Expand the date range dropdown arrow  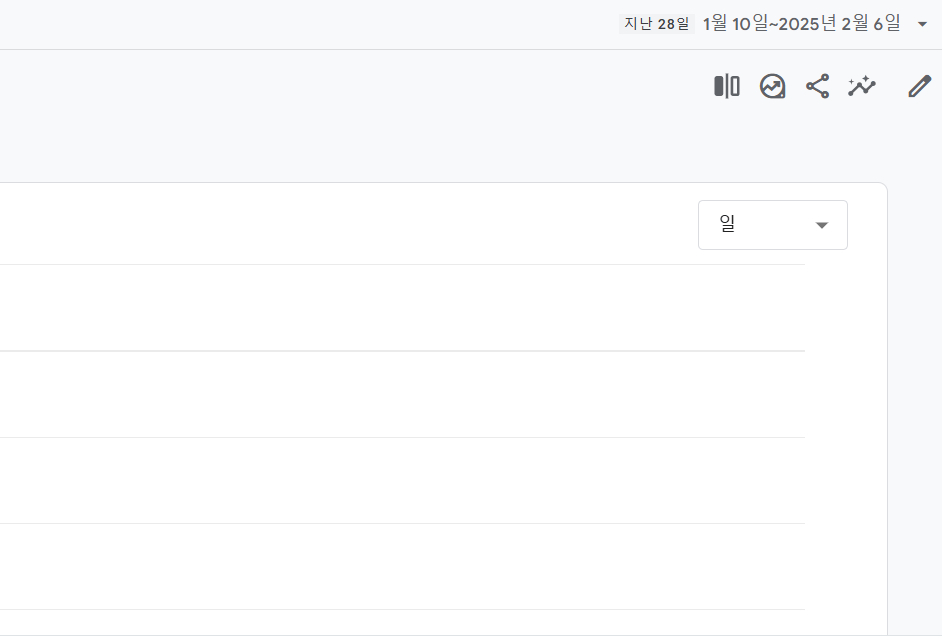pyautogui.click(x=922, y=24)
